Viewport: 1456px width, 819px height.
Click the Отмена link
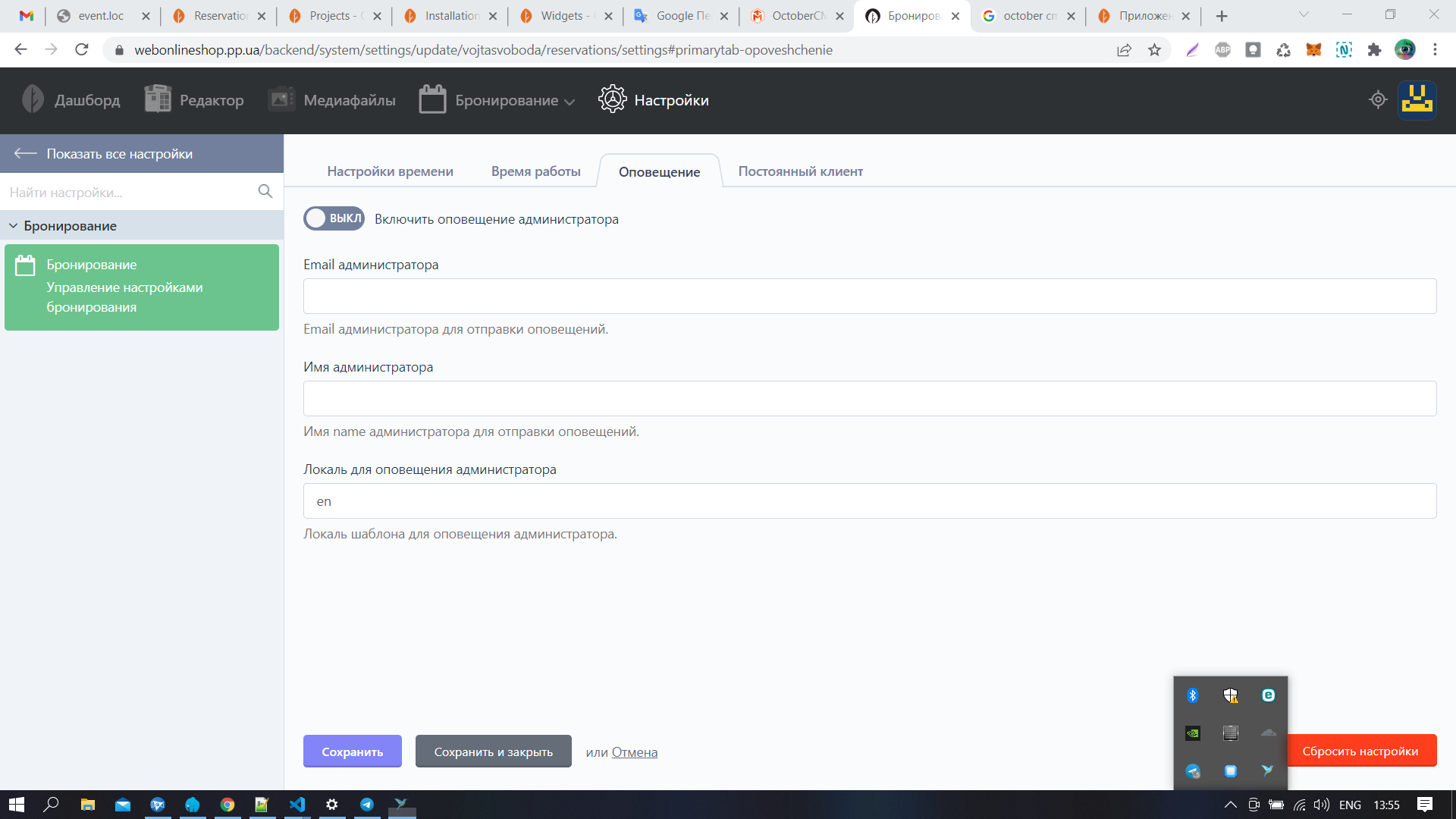pyautogui.click(x=634, y=752)
